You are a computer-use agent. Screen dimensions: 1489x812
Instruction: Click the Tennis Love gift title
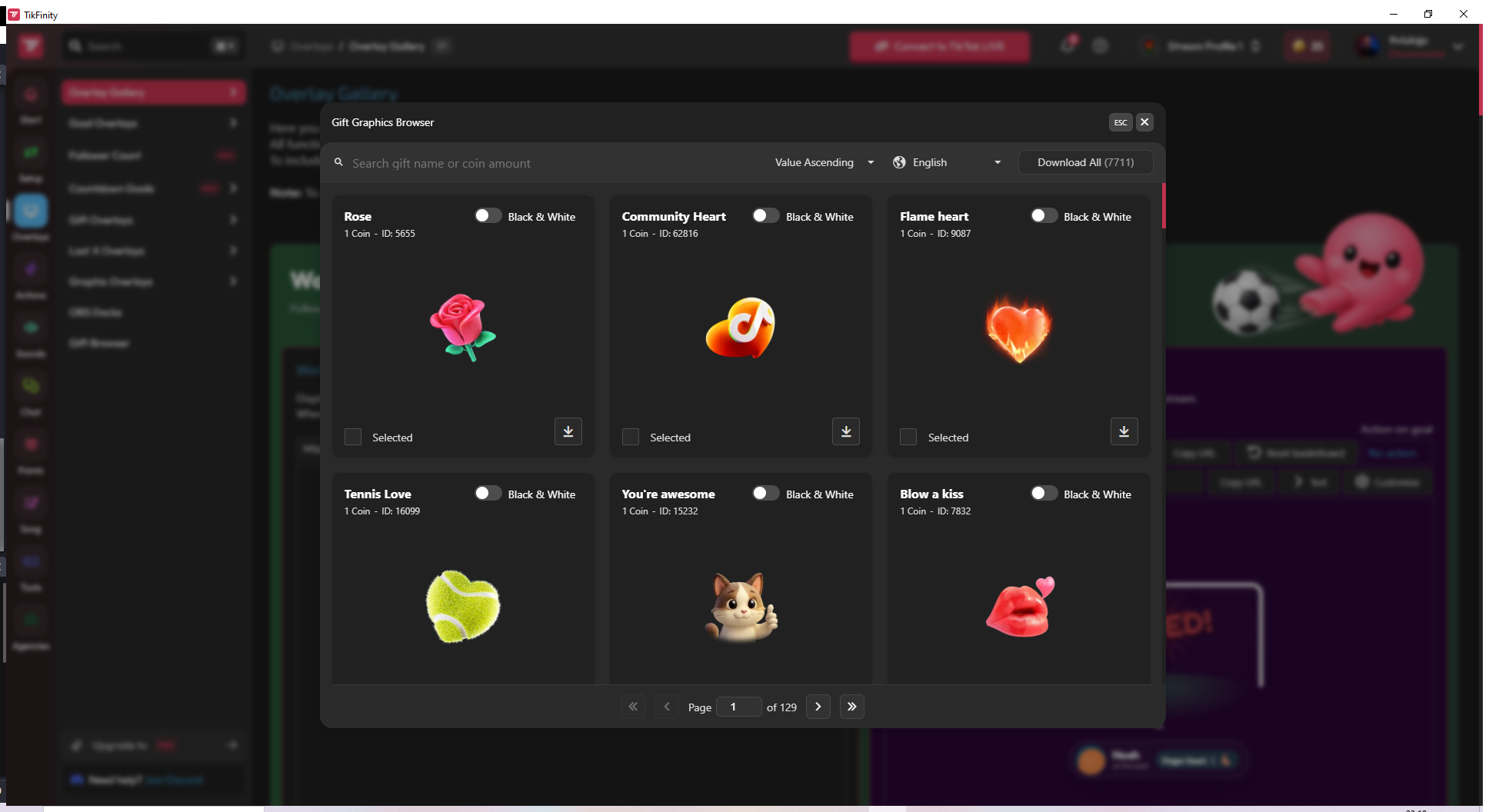tap(378, 494)
